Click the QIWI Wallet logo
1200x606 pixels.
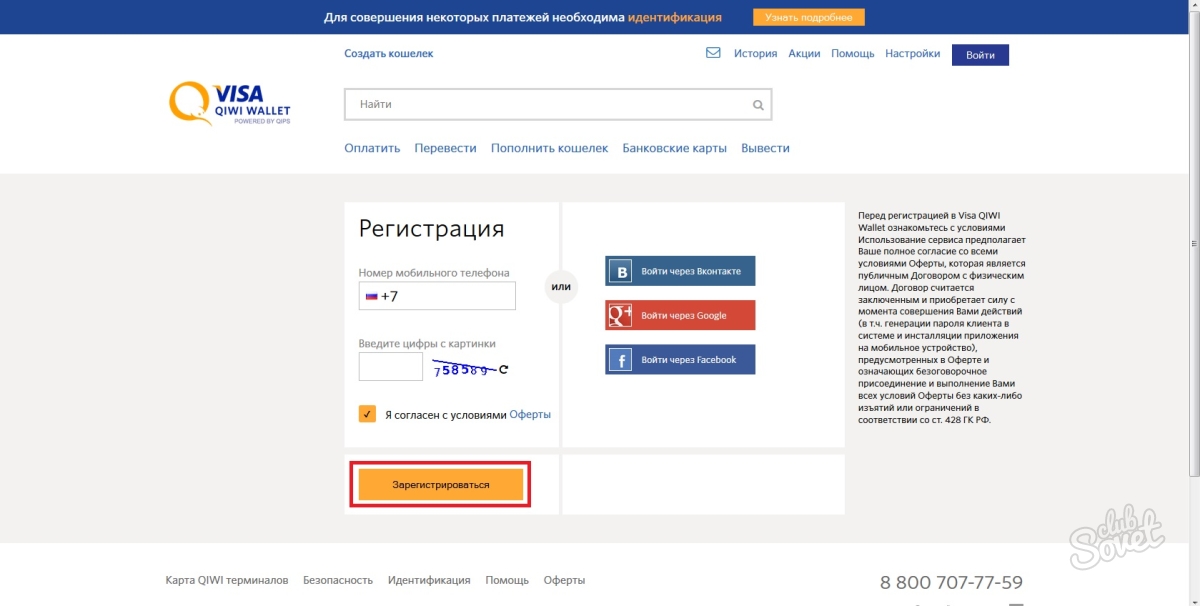click(230, 103)
